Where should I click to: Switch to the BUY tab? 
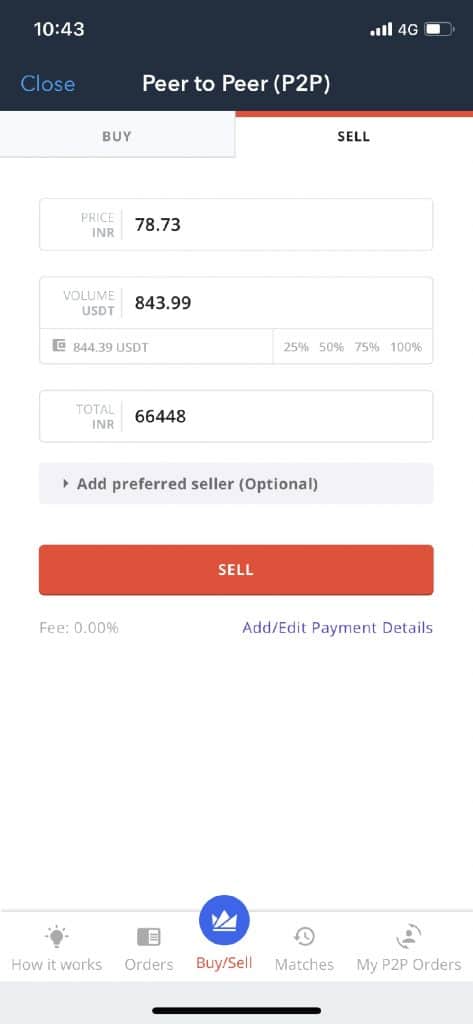coord(117,136)
